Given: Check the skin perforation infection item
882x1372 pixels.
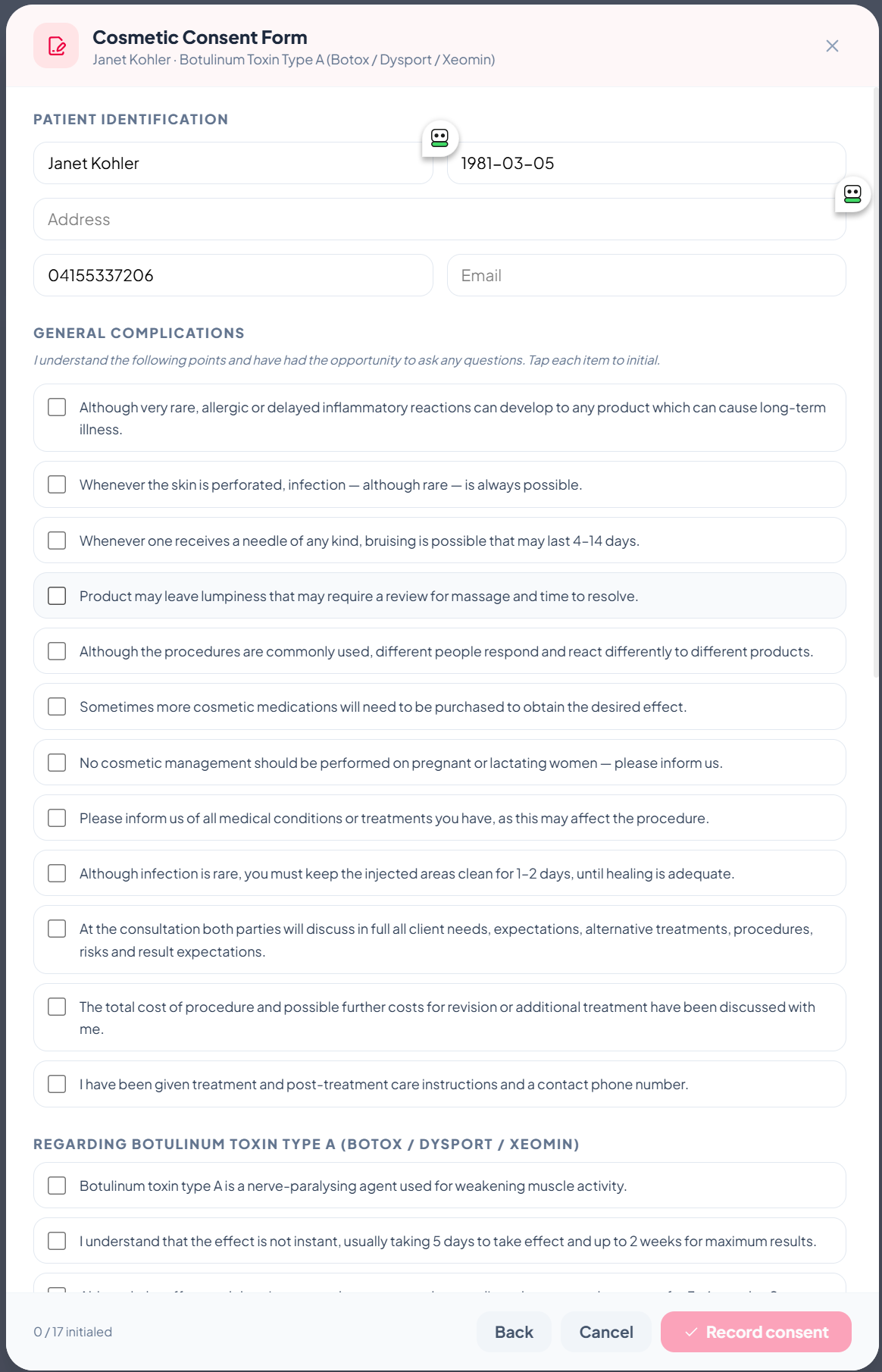Looking at the screenshot, I should pos(57,484).
